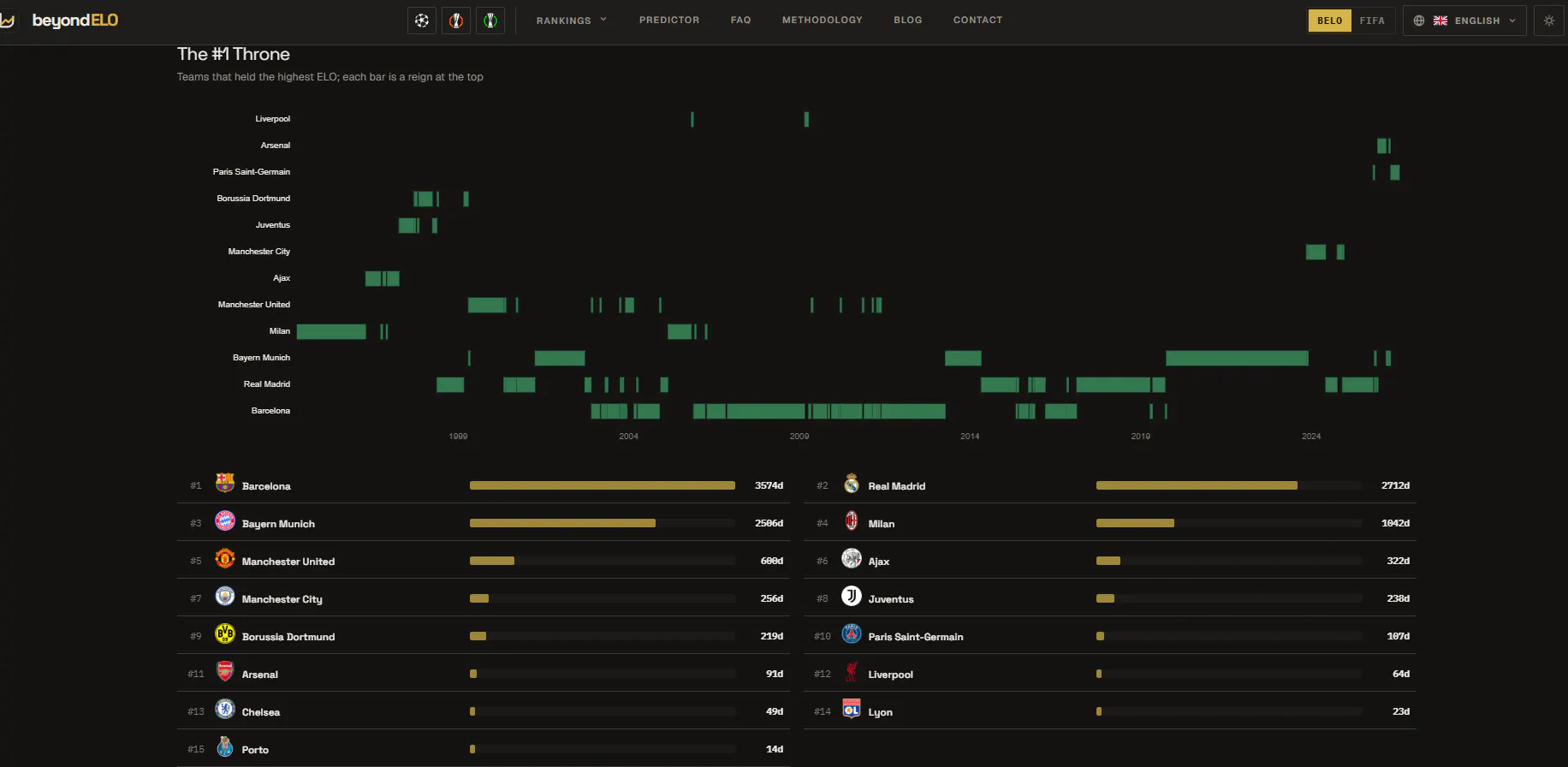
Task: Click the 1999 year label on axis
Action: click(x=458, y=437)
